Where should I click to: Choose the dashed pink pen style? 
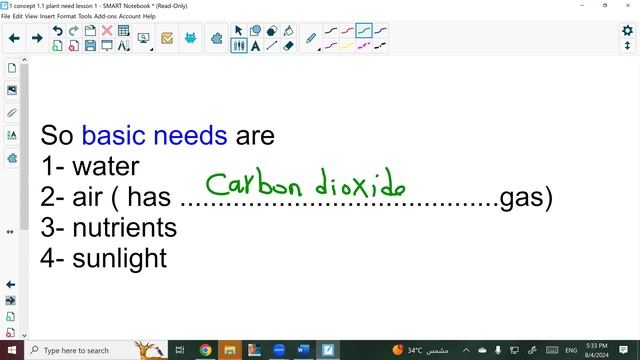(x=364, y=45)
